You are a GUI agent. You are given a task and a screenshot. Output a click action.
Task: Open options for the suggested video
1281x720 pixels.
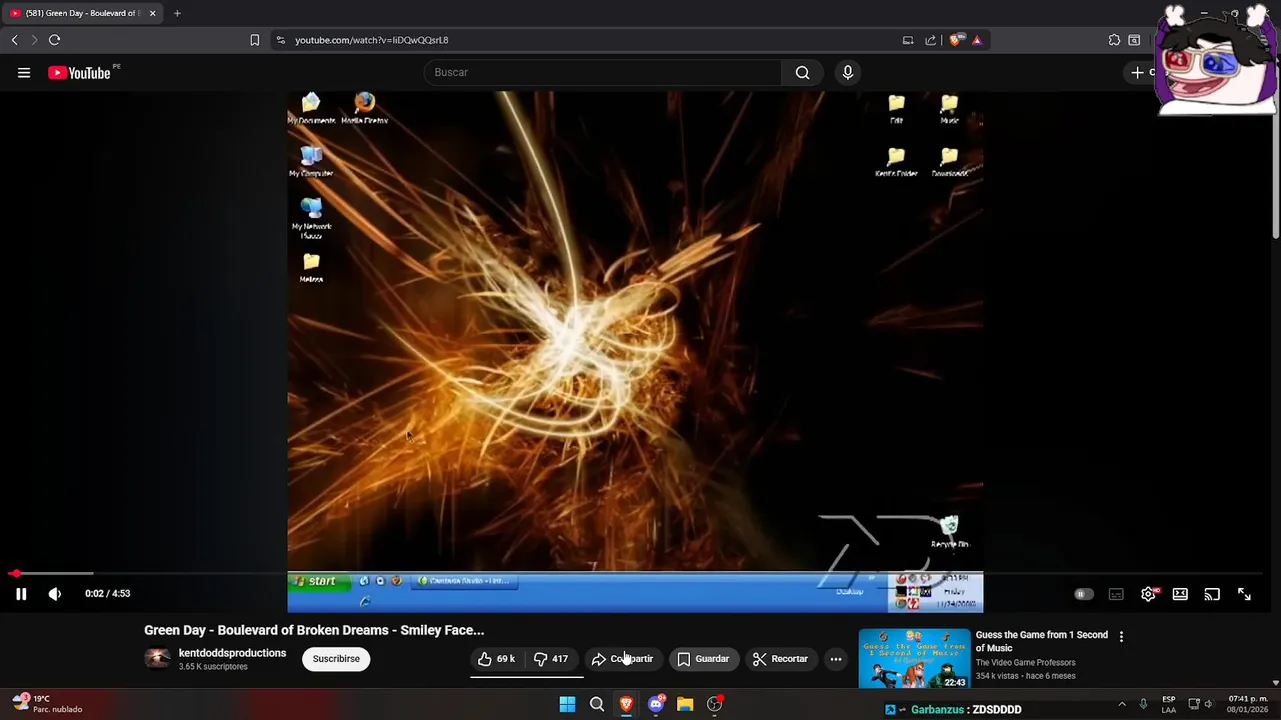pyautogui.click(x=1121, y=636)
